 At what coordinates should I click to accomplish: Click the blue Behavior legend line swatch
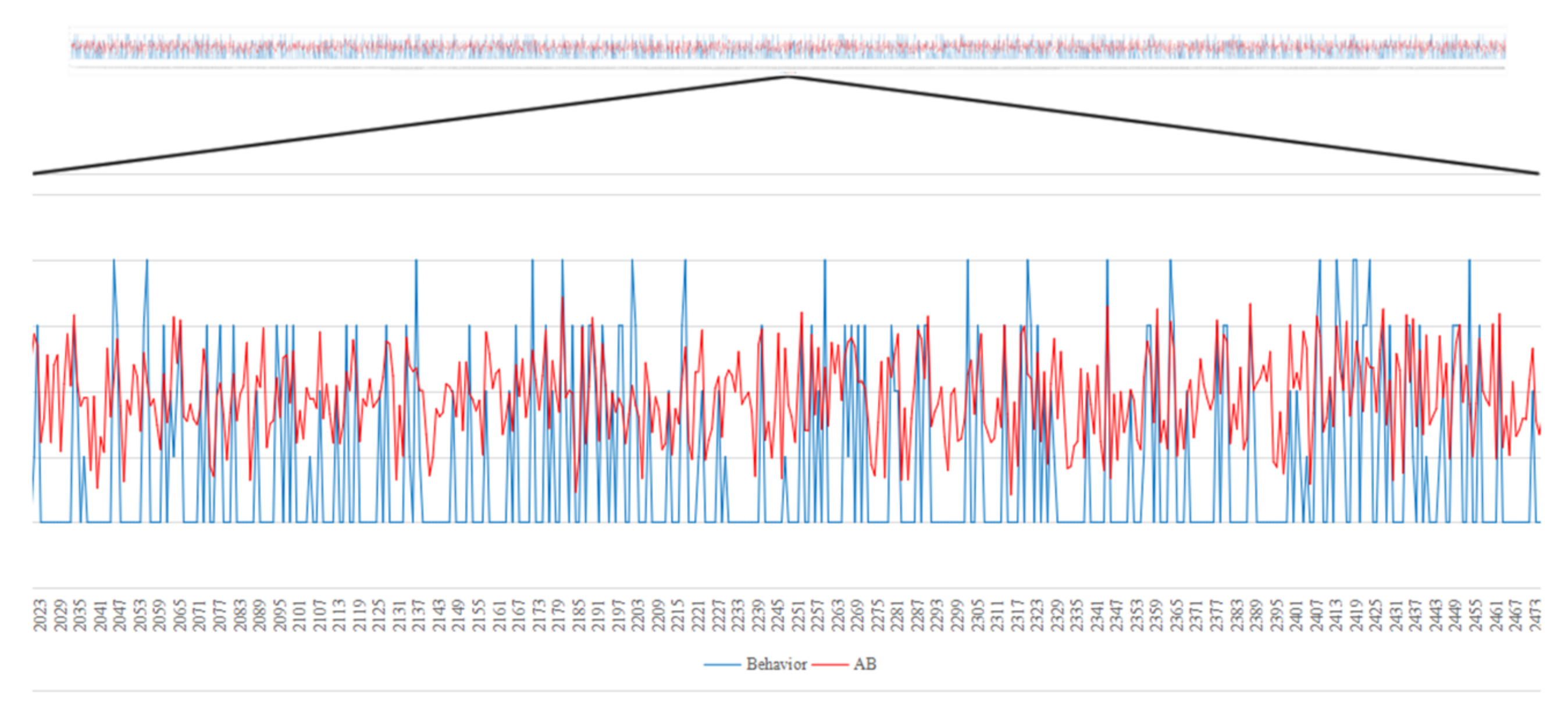pyautogui.click(x=722, y=665)
